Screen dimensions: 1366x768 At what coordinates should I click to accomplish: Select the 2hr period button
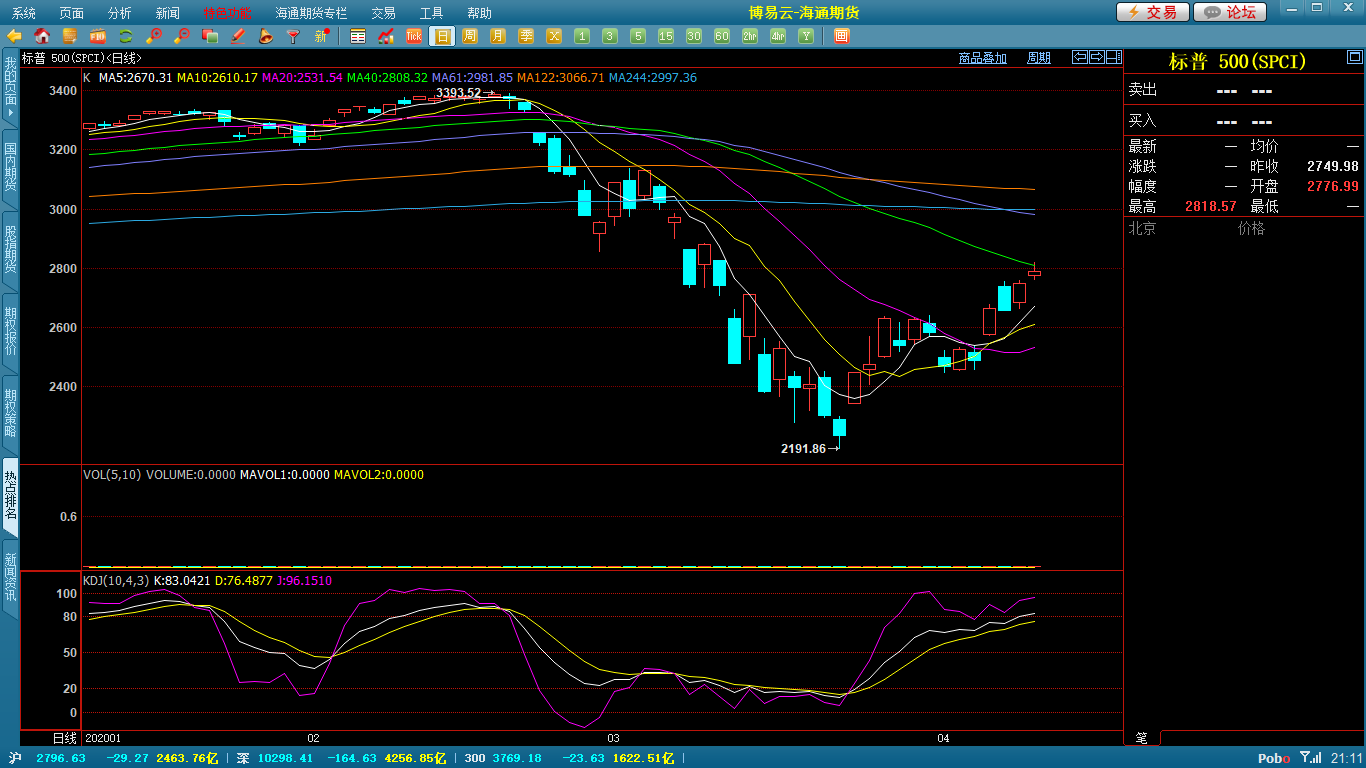tap(750, 36)
